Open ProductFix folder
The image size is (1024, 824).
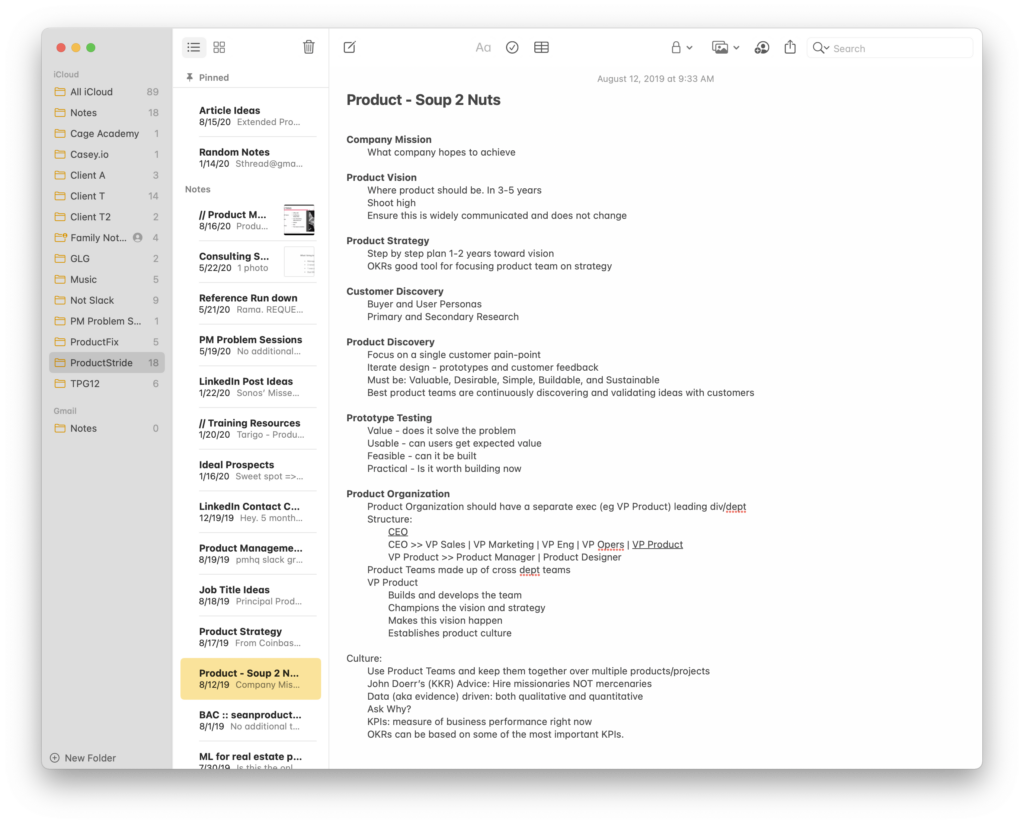coord(106,342)
